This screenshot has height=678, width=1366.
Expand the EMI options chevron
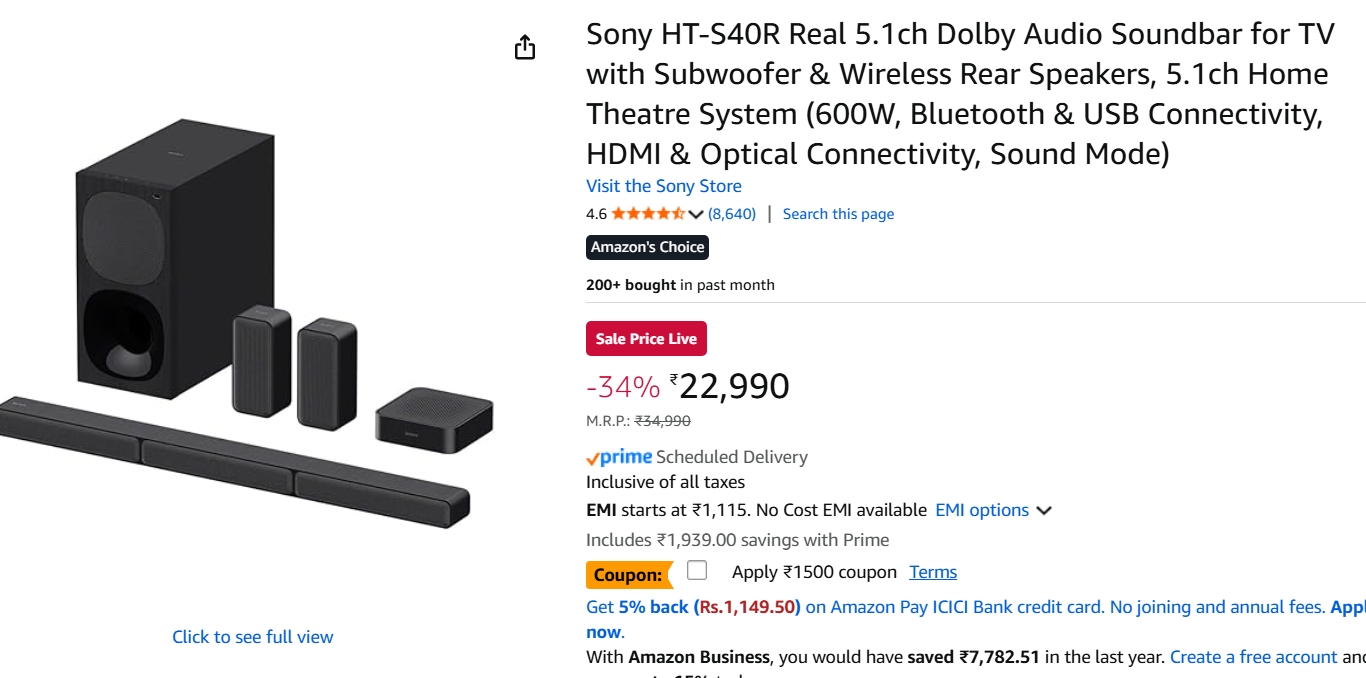point(1044,510)
